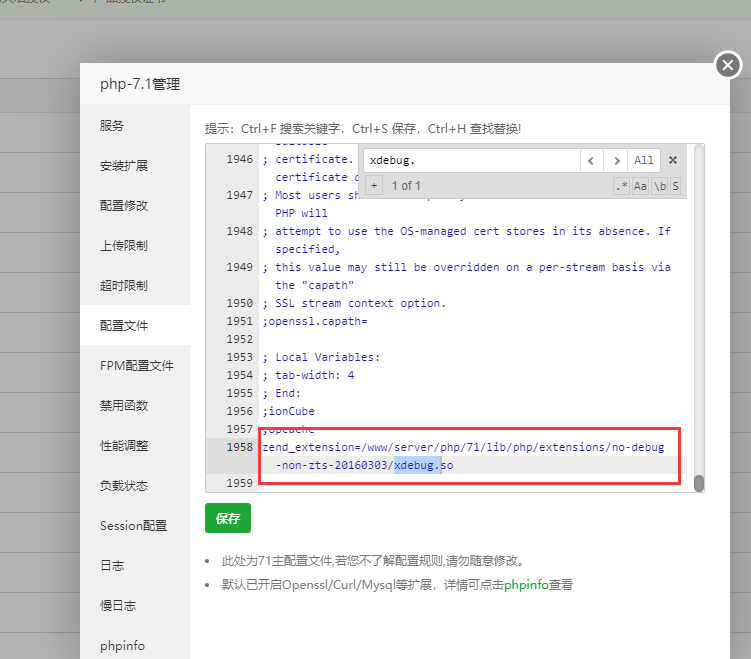Go to previous search match
Screen dimensions: 751x659
pyautogui.click(x=592, y=160)
